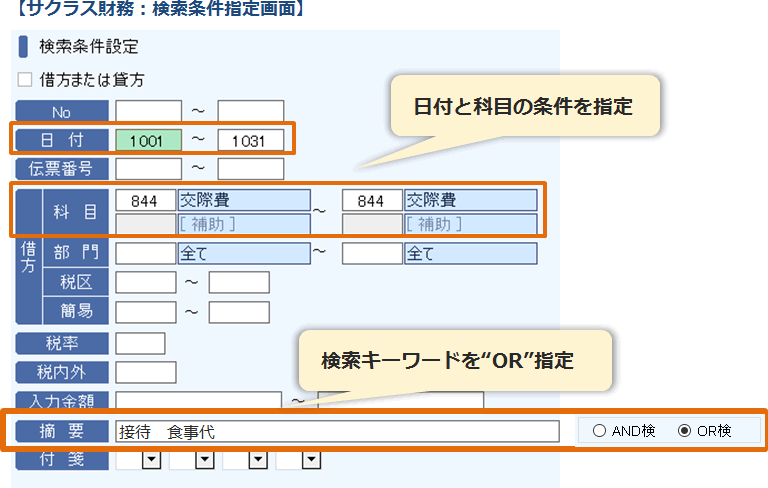768x488 pixels.
Task: Open the third 付箋 dropdown arrow
Action: 258,460
